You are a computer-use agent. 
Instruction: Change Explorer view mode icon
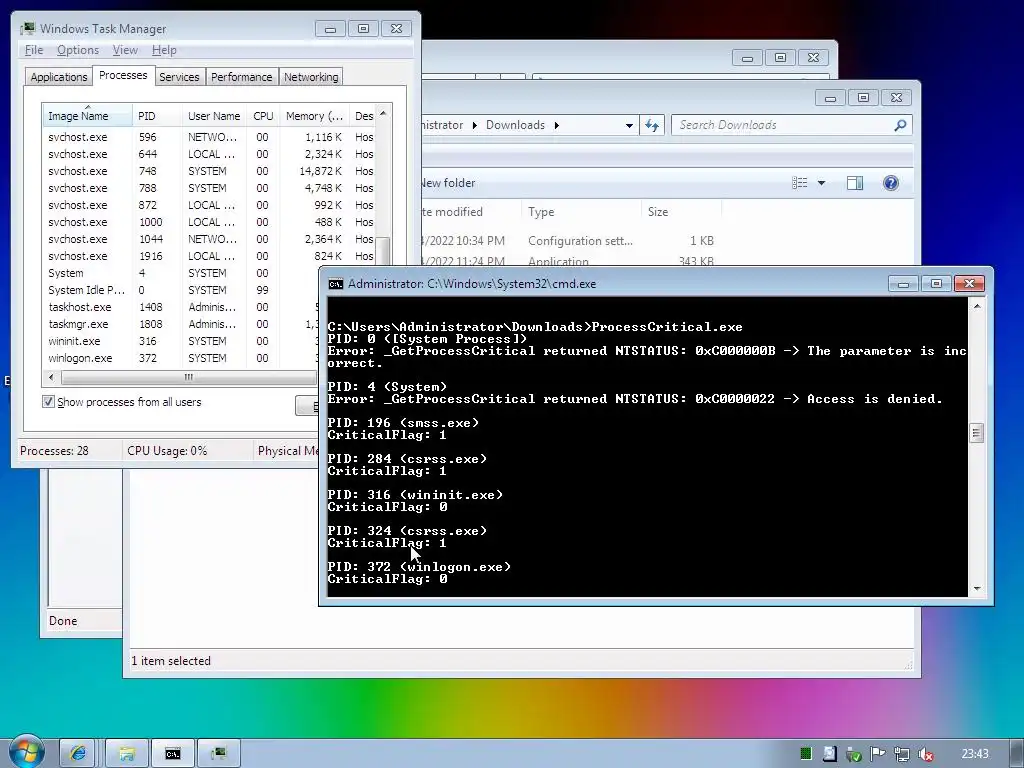(x=800, y=183)
